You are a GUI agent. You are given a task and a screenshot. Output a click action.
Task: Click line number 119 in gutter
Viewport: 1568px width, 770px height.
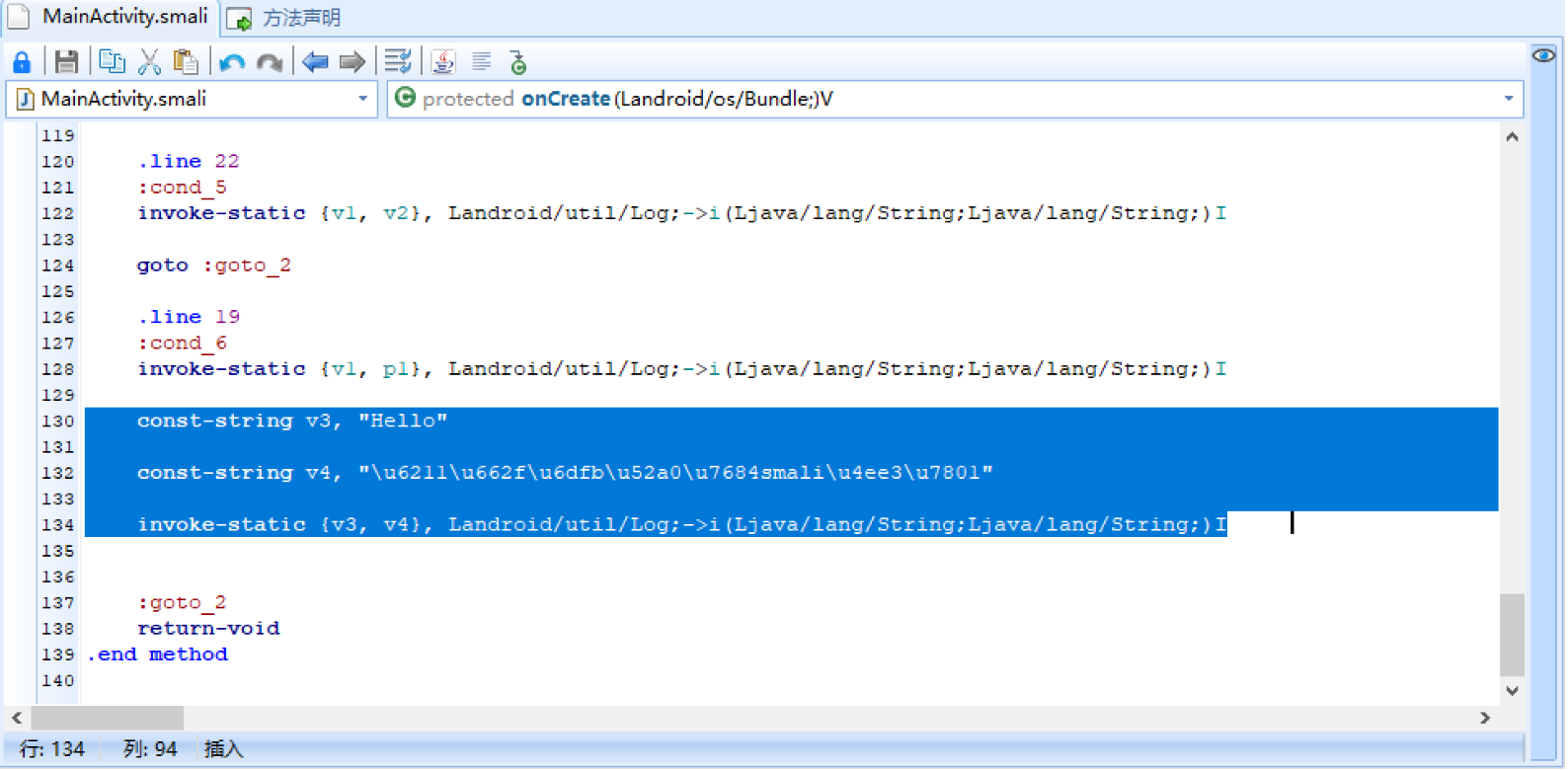(x=58, y=136)
